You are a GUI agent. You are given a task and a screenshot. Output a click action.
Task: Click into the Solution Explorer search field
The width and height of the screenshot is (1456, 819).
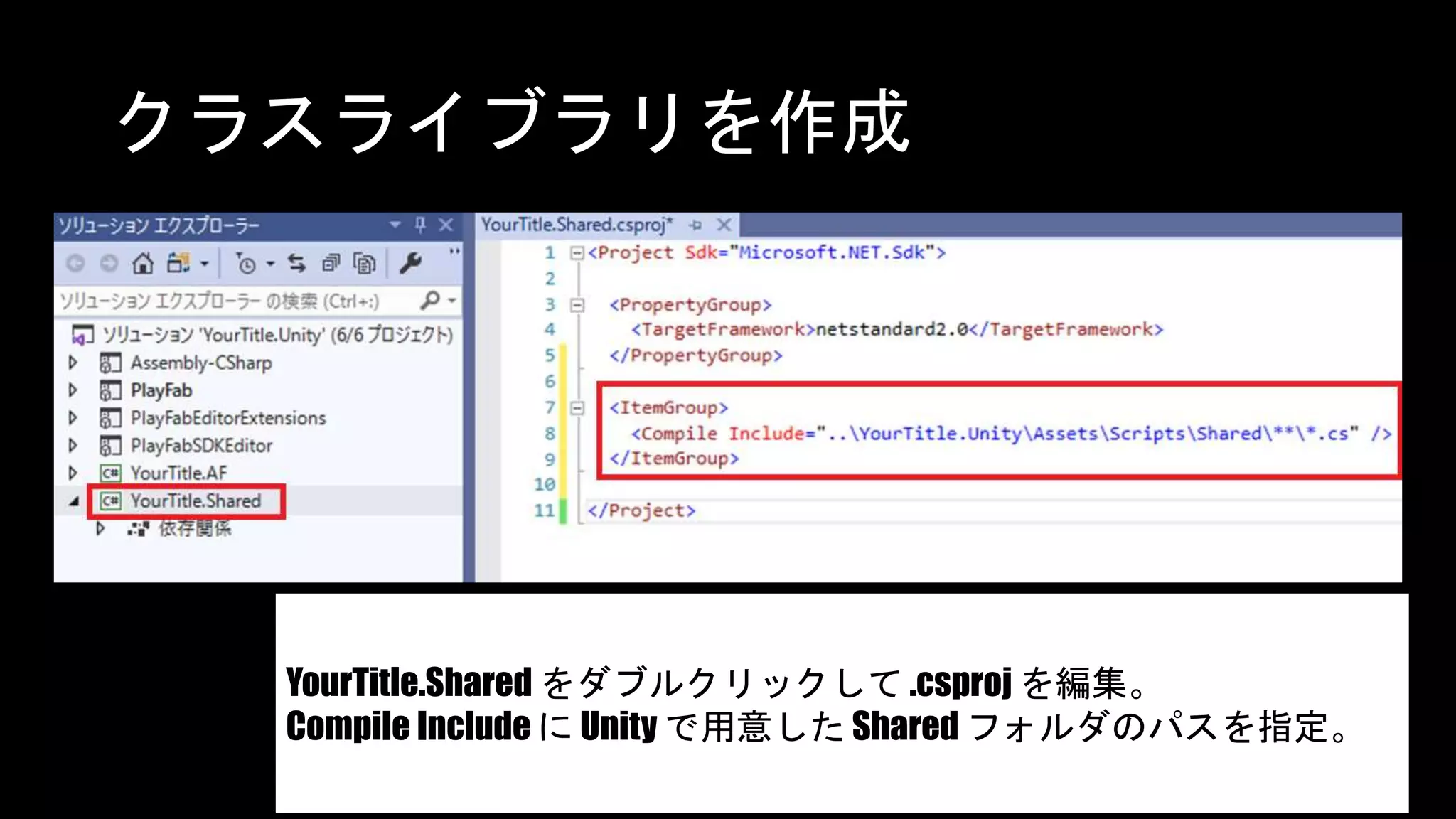238,301
